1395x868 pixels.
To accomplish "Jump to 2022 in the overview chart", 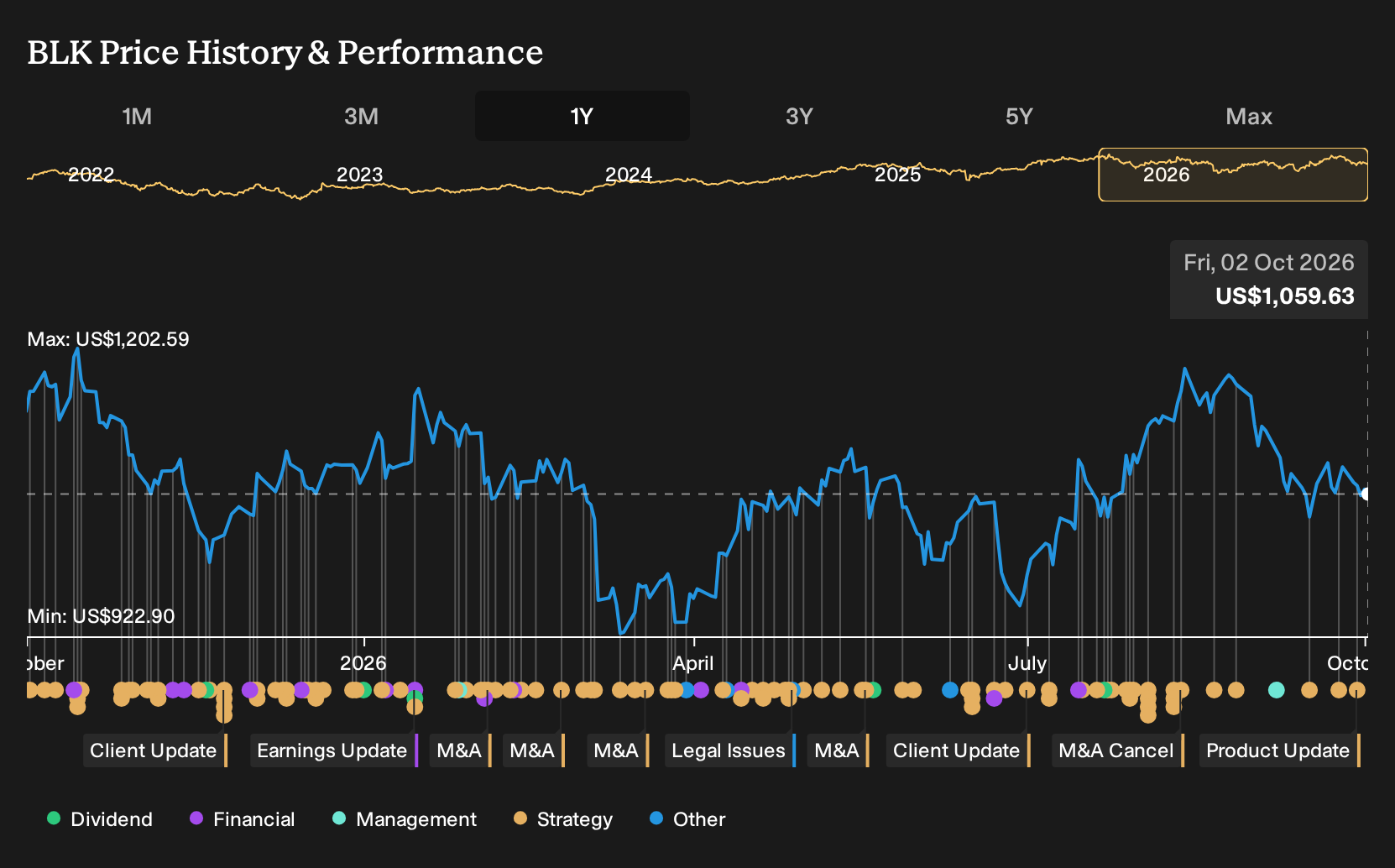I will point(91,175).
